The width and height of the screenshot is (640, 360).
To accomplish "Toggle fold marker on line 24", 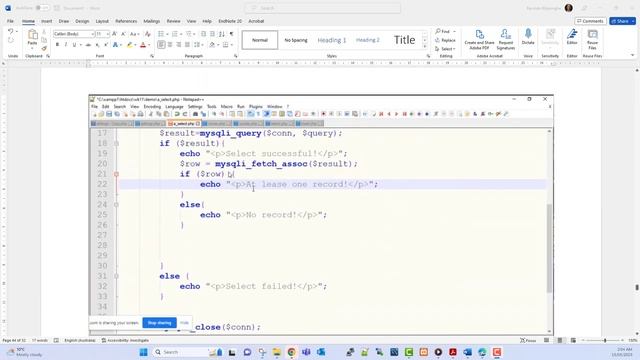I will [116, 204].
